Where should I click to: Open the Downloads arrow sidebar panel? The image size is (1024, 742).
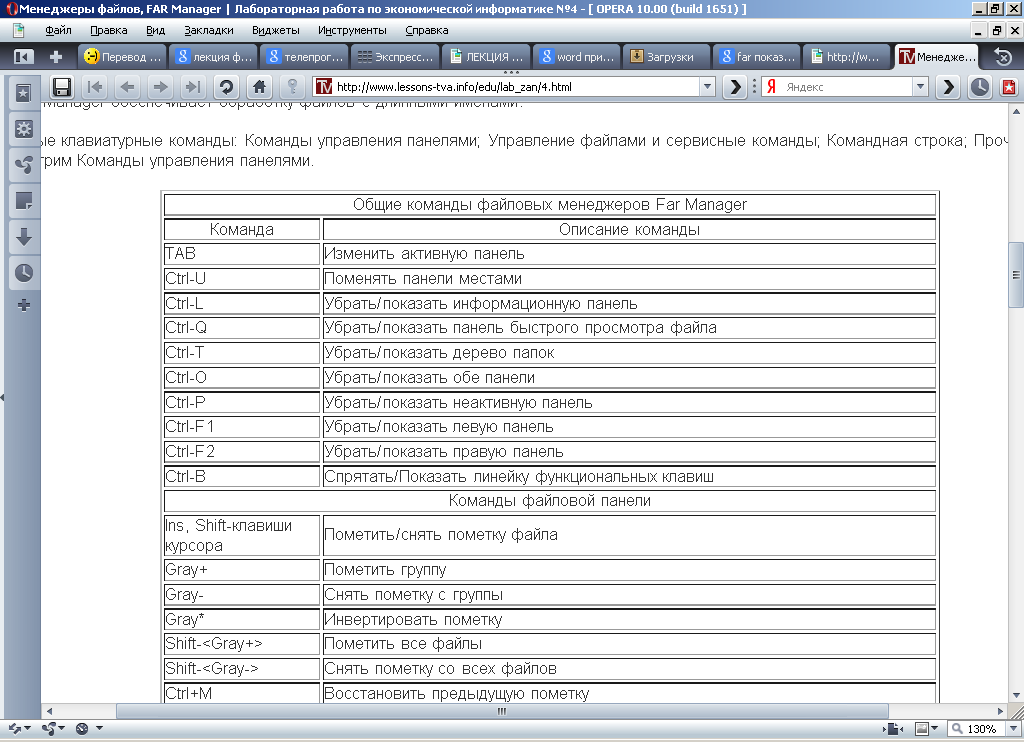click(x=24, y=236)
